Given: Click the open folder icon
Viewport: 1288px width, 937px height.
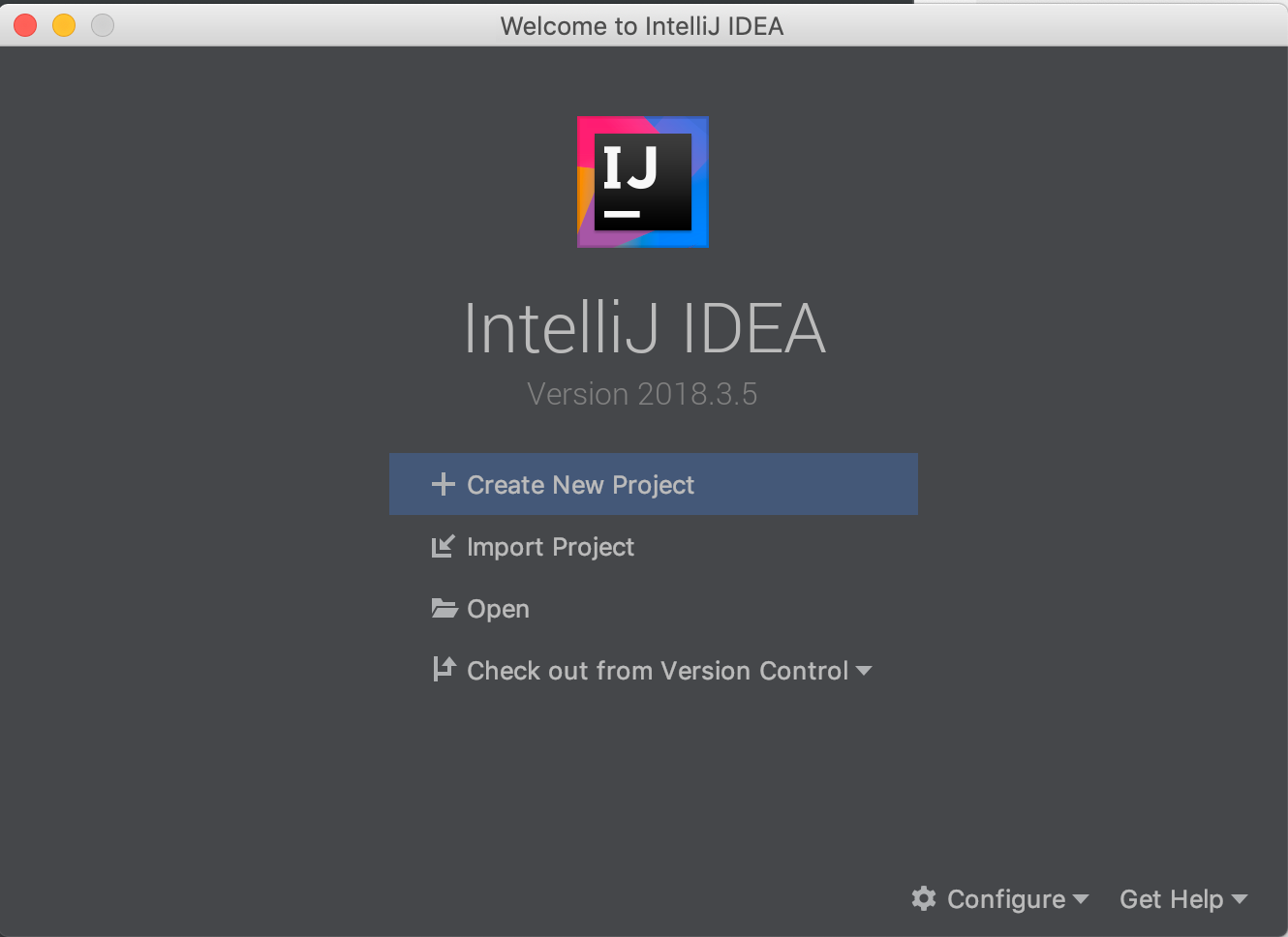Looking at the screenshot, I should (444, 608).
